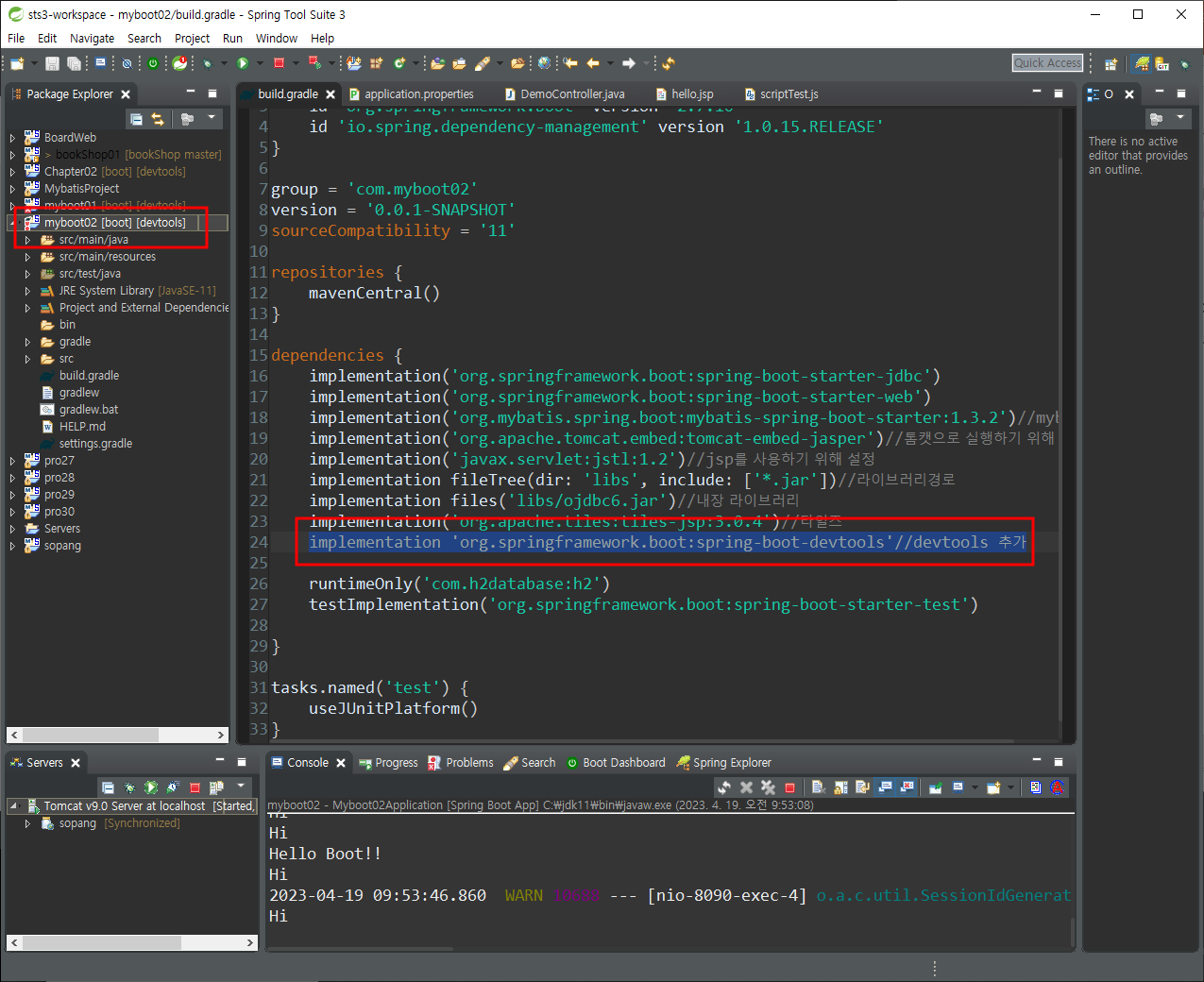Expand the sopang project node
This screenshot has height=982, width=1204.
pyautogui.click(x=12, y=546)
